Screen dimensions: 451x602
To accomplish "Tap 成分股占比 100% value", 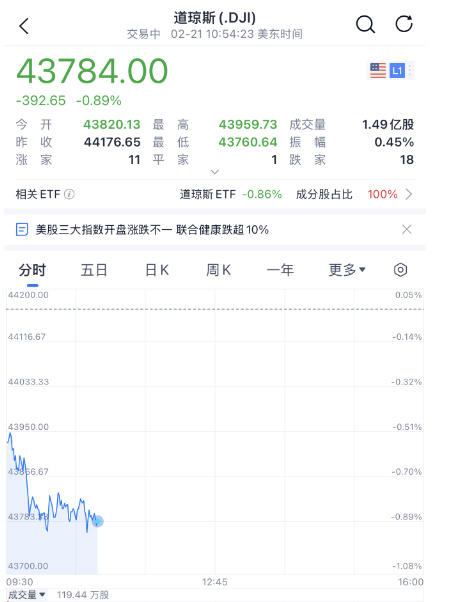I will point(382,194).
